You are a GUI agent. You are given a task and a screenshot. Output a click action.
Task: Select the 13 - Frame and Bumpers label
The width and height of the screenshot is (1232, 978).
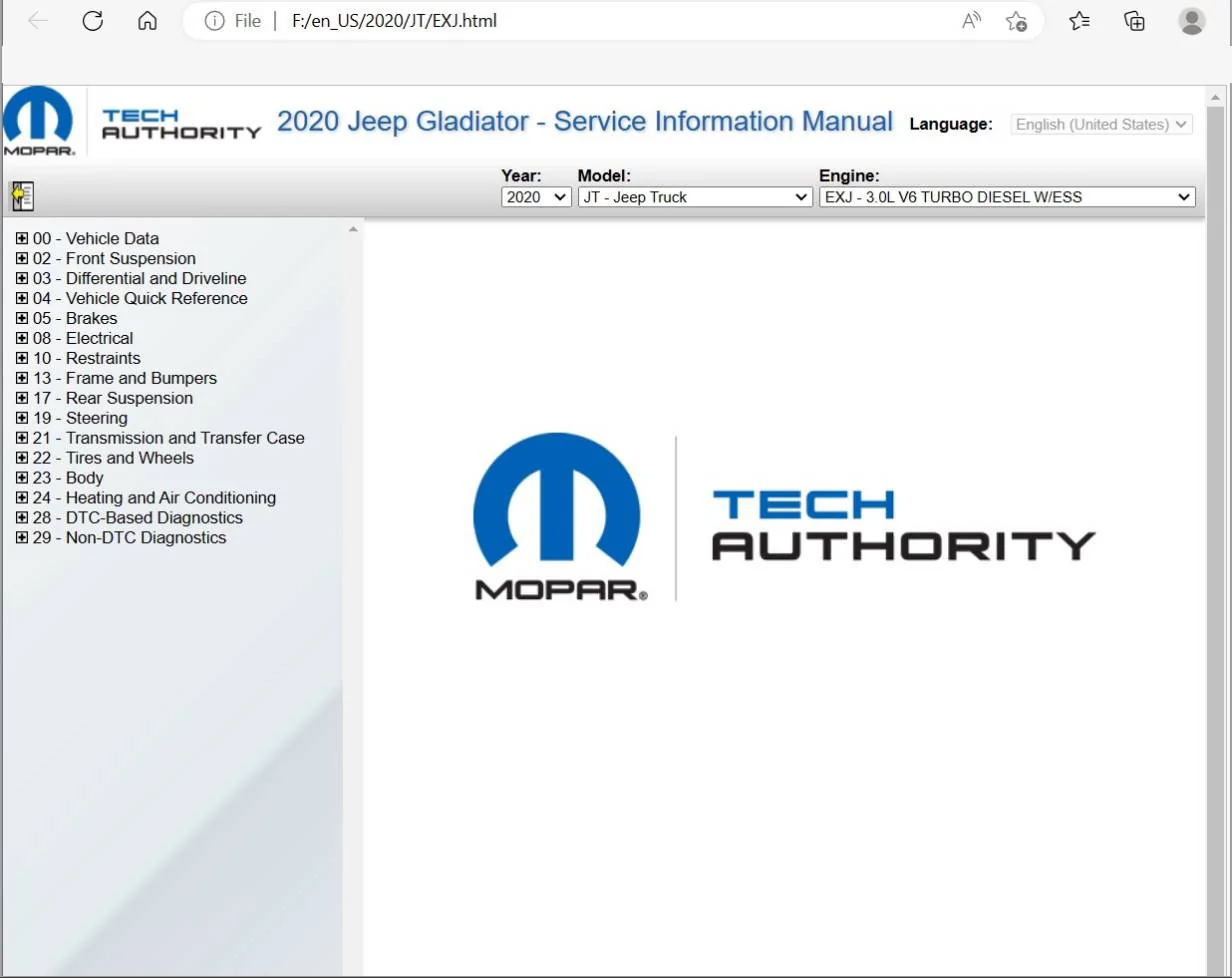tap(125, 378)
